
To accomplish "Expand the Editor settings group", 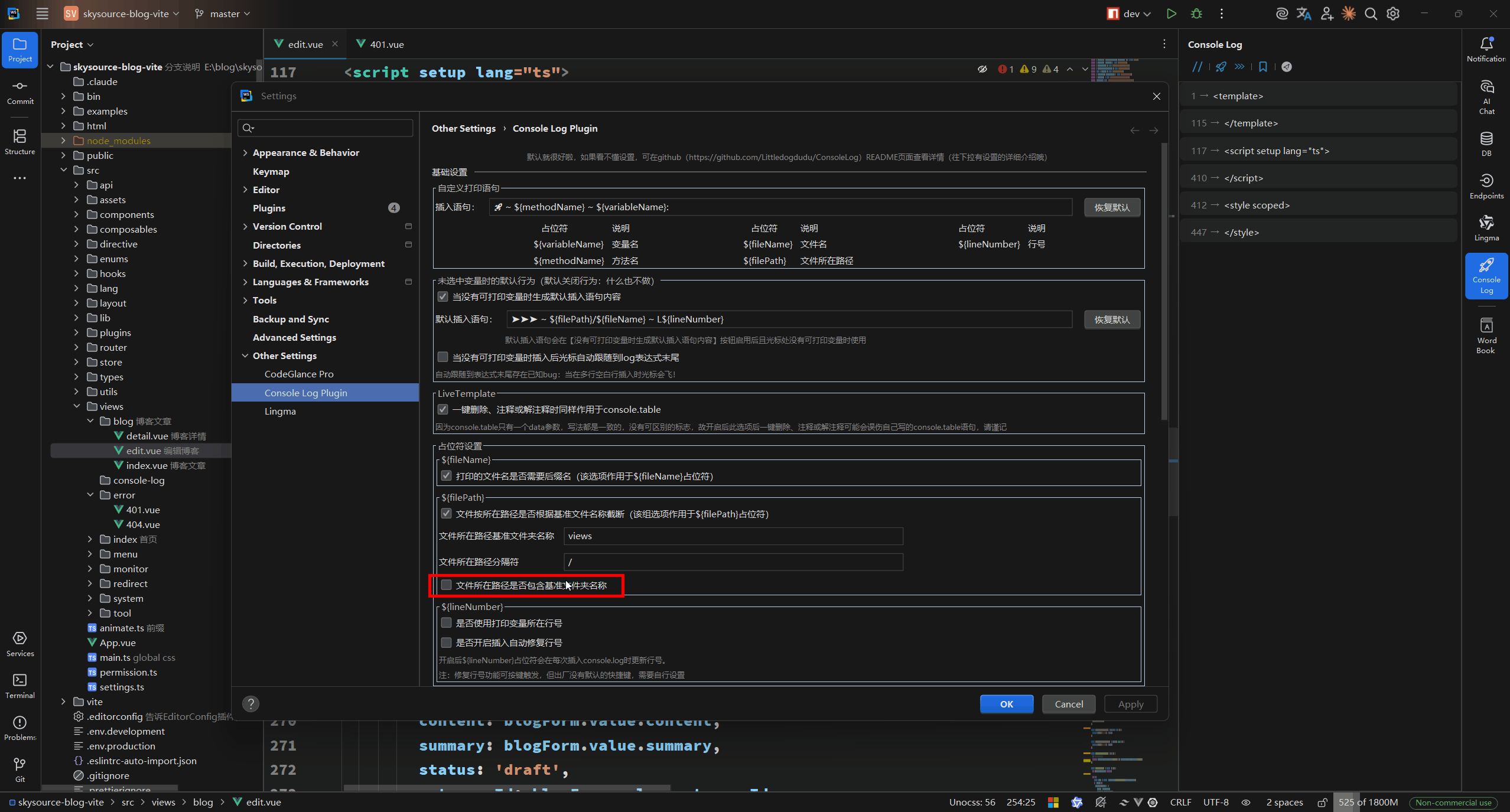I will tap(245, 190).
